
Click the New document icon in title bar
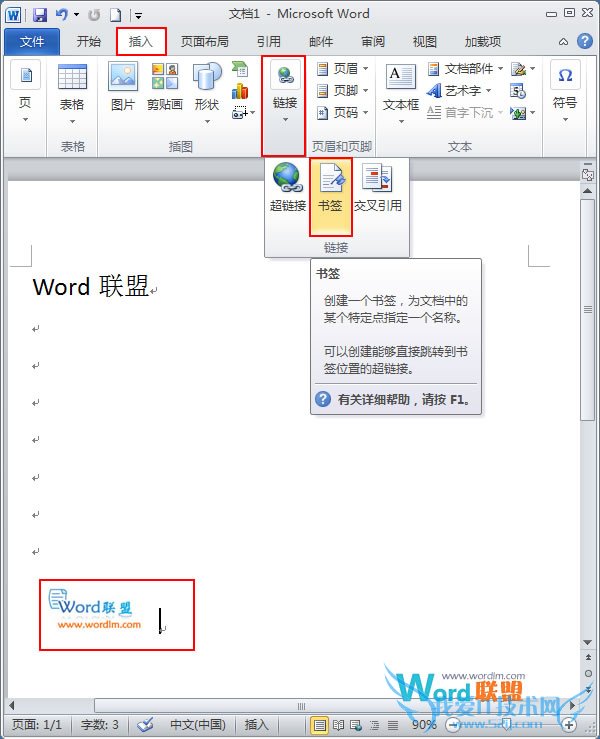(115, 15)
